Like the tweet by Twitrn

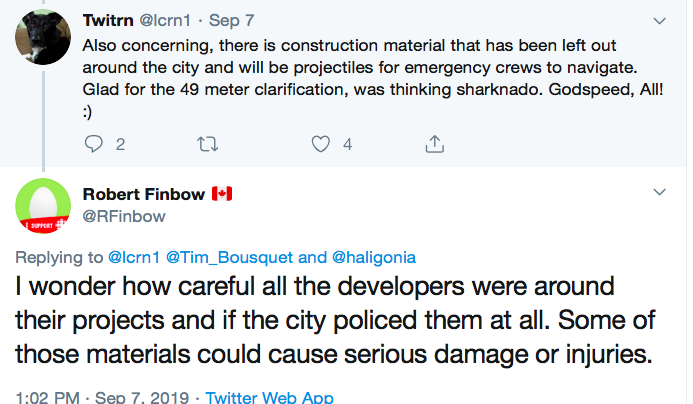[x=321, y=144]
